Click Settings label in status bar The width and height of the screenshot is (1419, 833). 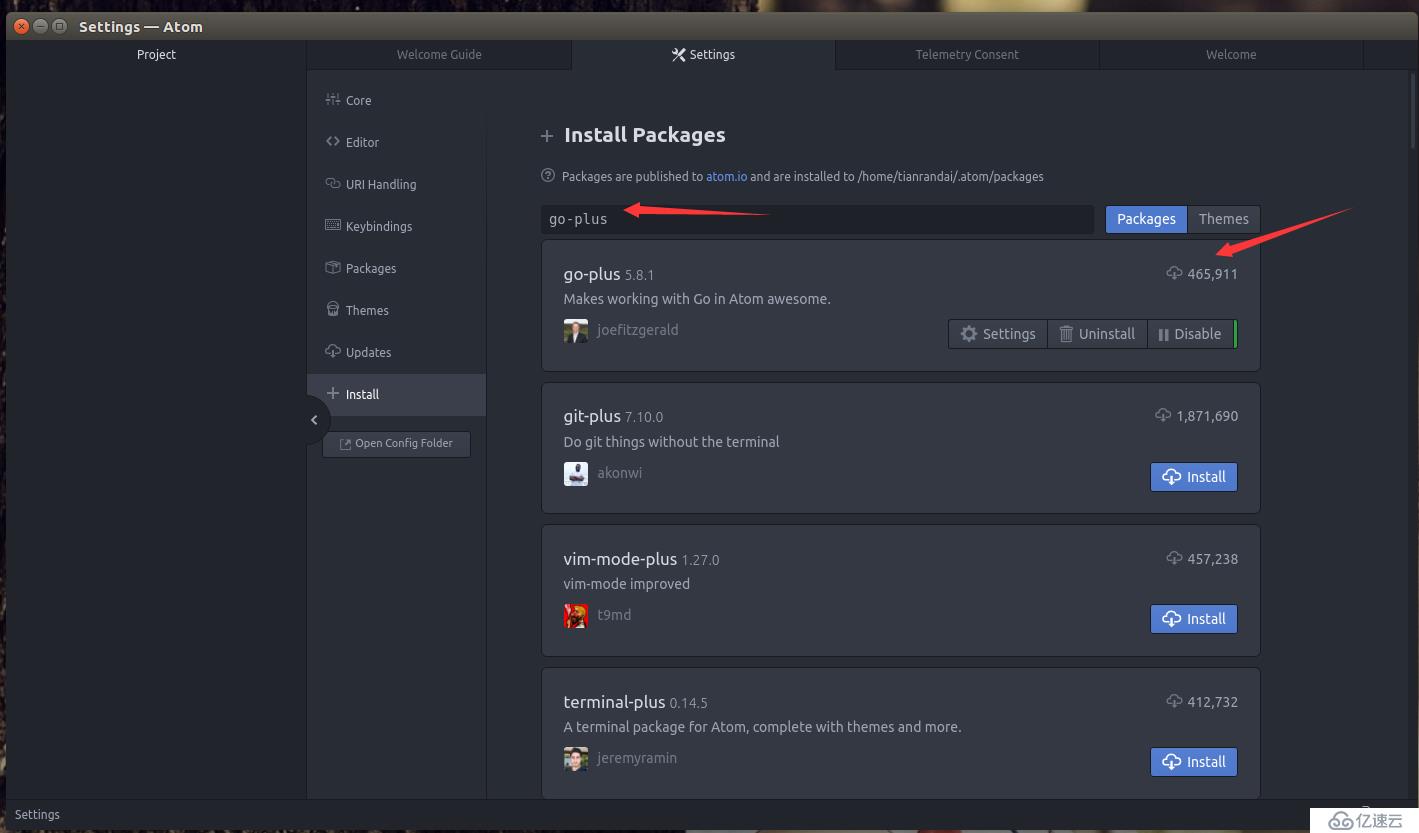click(37, 815)
